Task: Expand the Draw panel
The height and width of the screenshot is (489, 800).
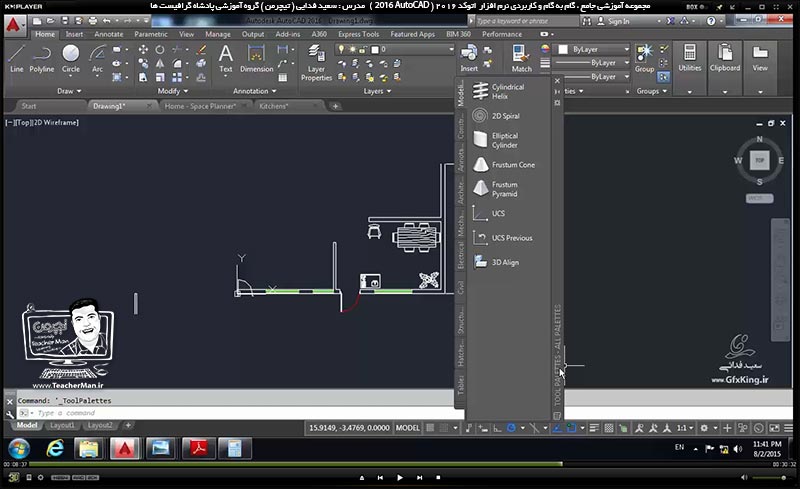Action: point(69,91)
